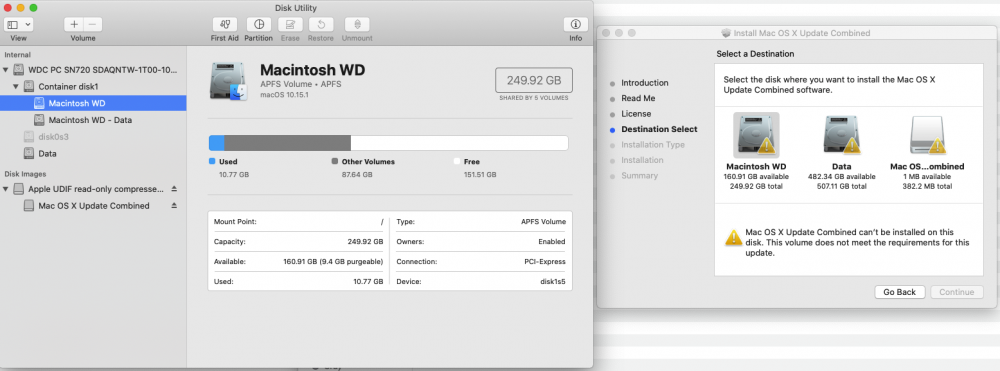Screen dimensions: 1000x371
Task: Open the Info panel icon
Action: (x=576, y=25)
